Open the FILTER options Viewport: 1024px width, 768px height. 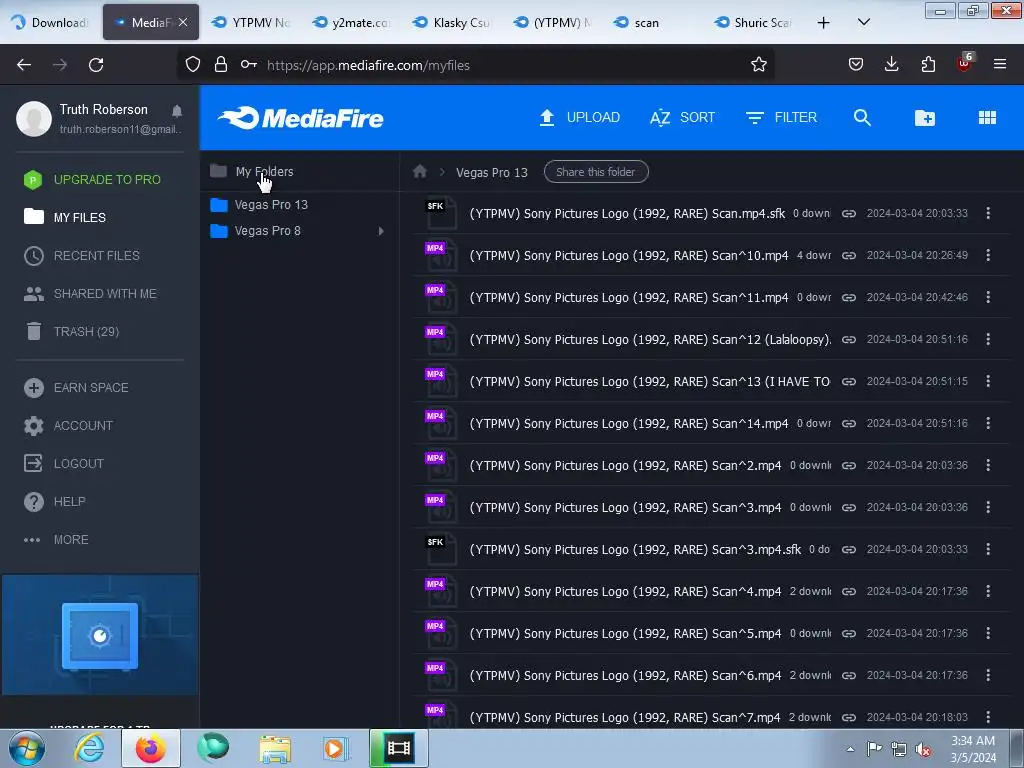pos(781,118)
